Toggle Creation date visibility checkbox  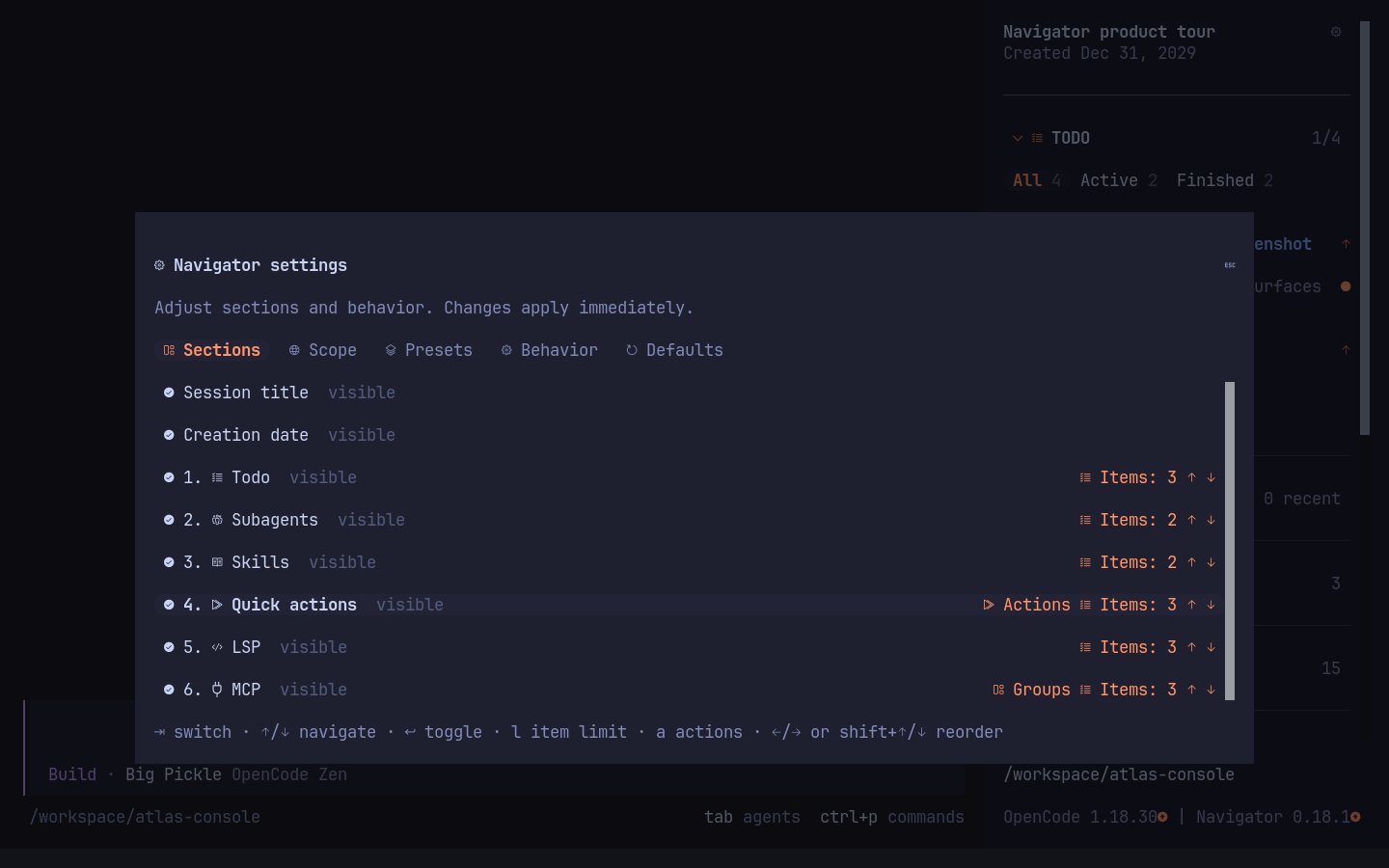click(169, 435)
